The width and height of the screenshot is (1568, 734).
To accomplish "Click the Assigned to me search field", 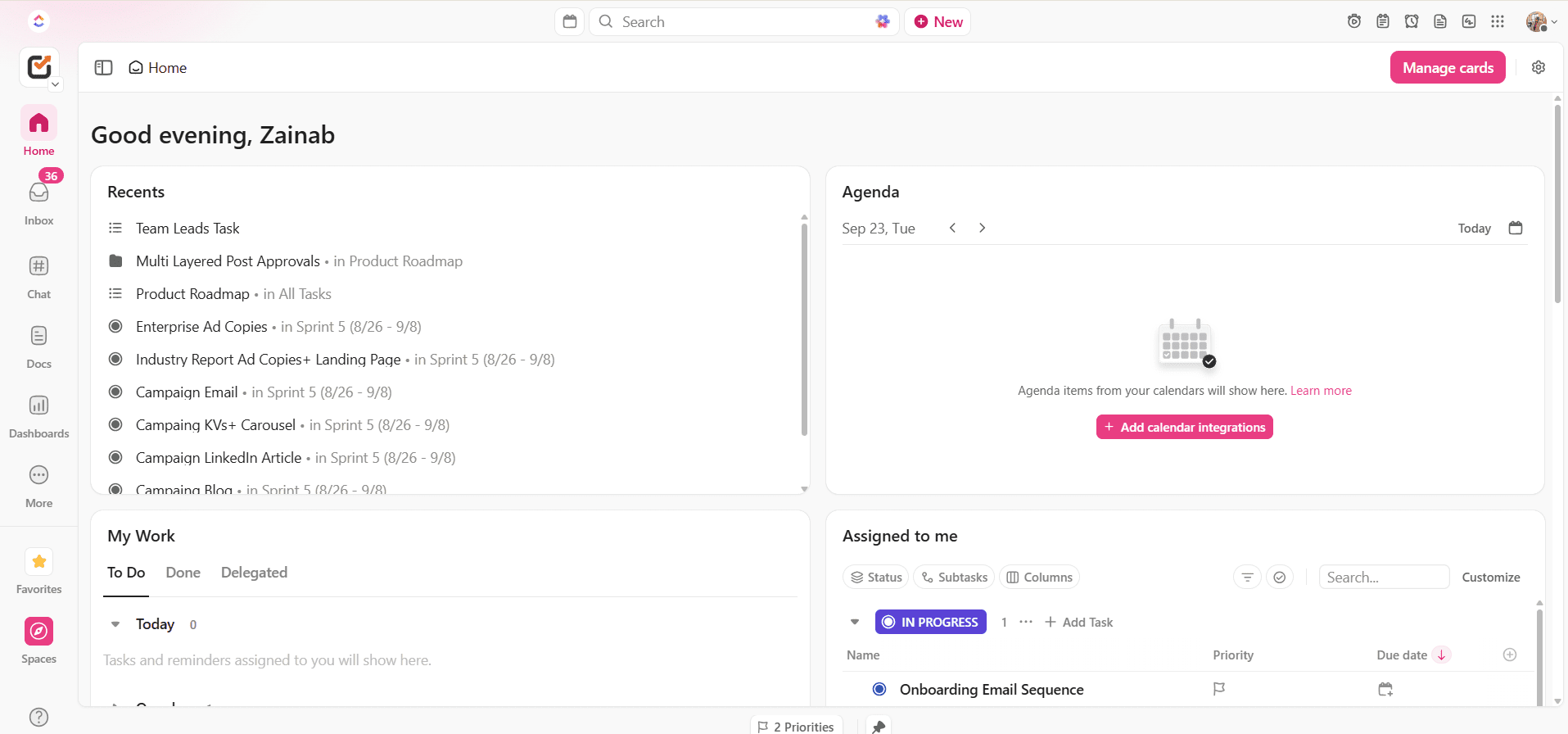I will click(x=1384, y=578).
